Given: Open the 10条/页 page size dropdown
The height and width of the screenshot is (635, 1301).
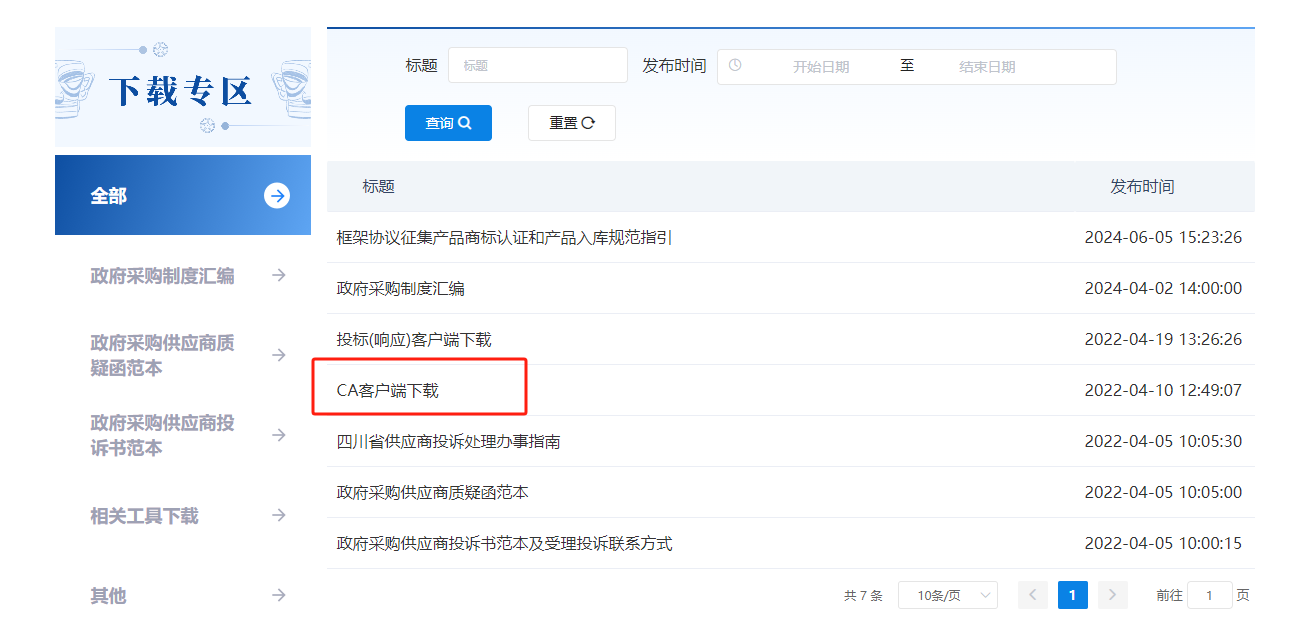Looking at the screenshot, I should tap(947, 595).
